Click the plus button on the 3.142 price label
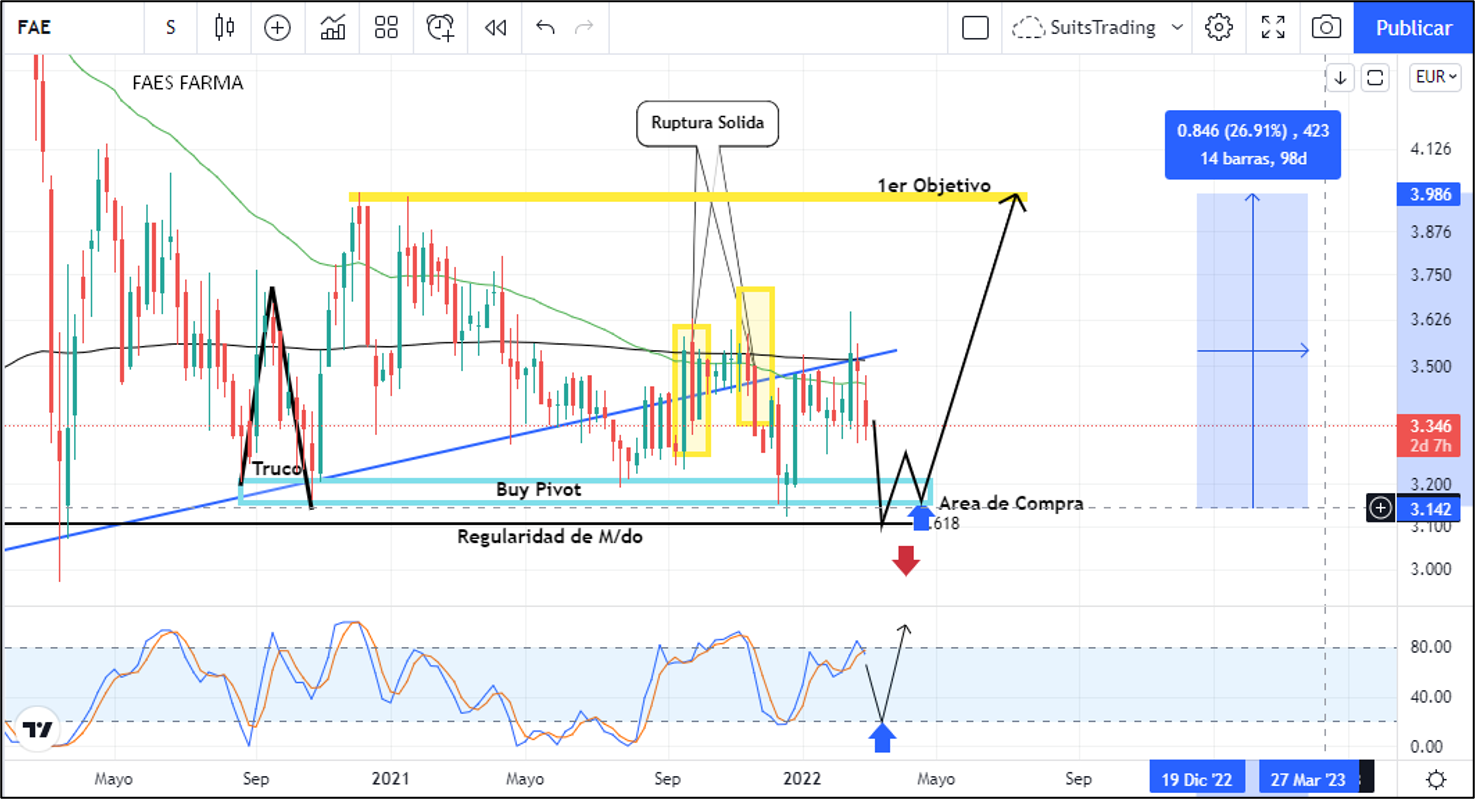This screenshot has height=800, width=1476. [x=1381, y=509]
